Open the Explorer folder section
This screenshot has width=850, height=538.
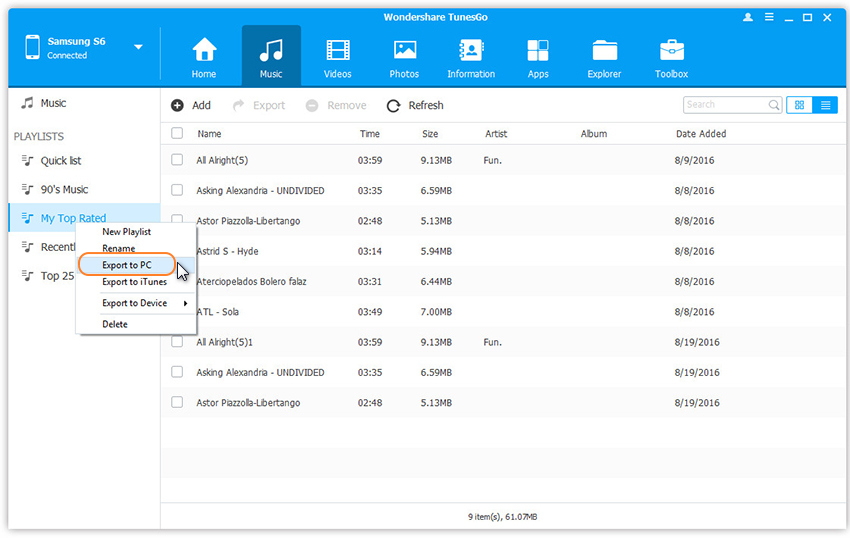604,57
